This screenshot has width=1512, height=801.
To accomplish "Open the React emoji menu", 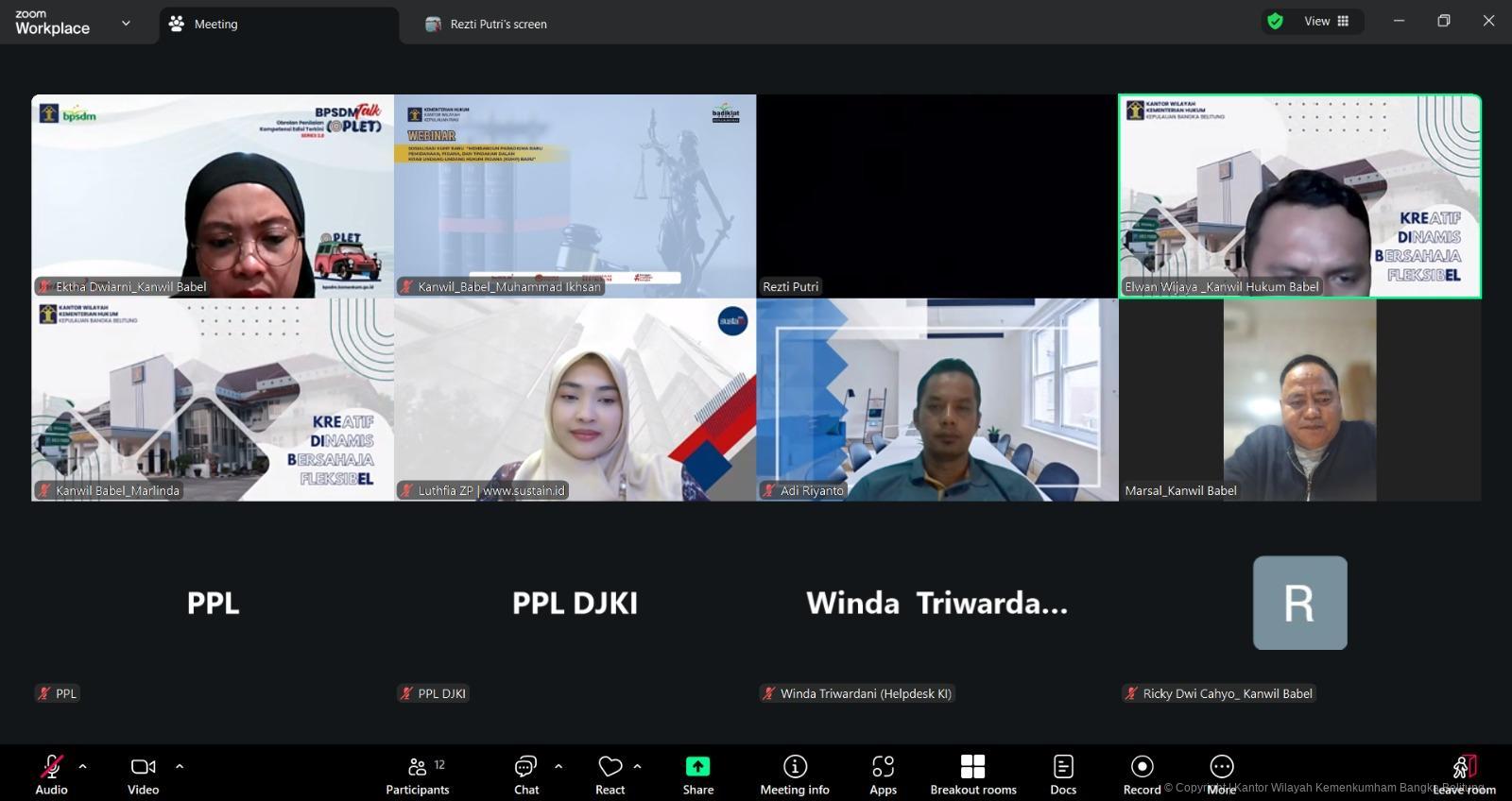I will tap(610, 775).
